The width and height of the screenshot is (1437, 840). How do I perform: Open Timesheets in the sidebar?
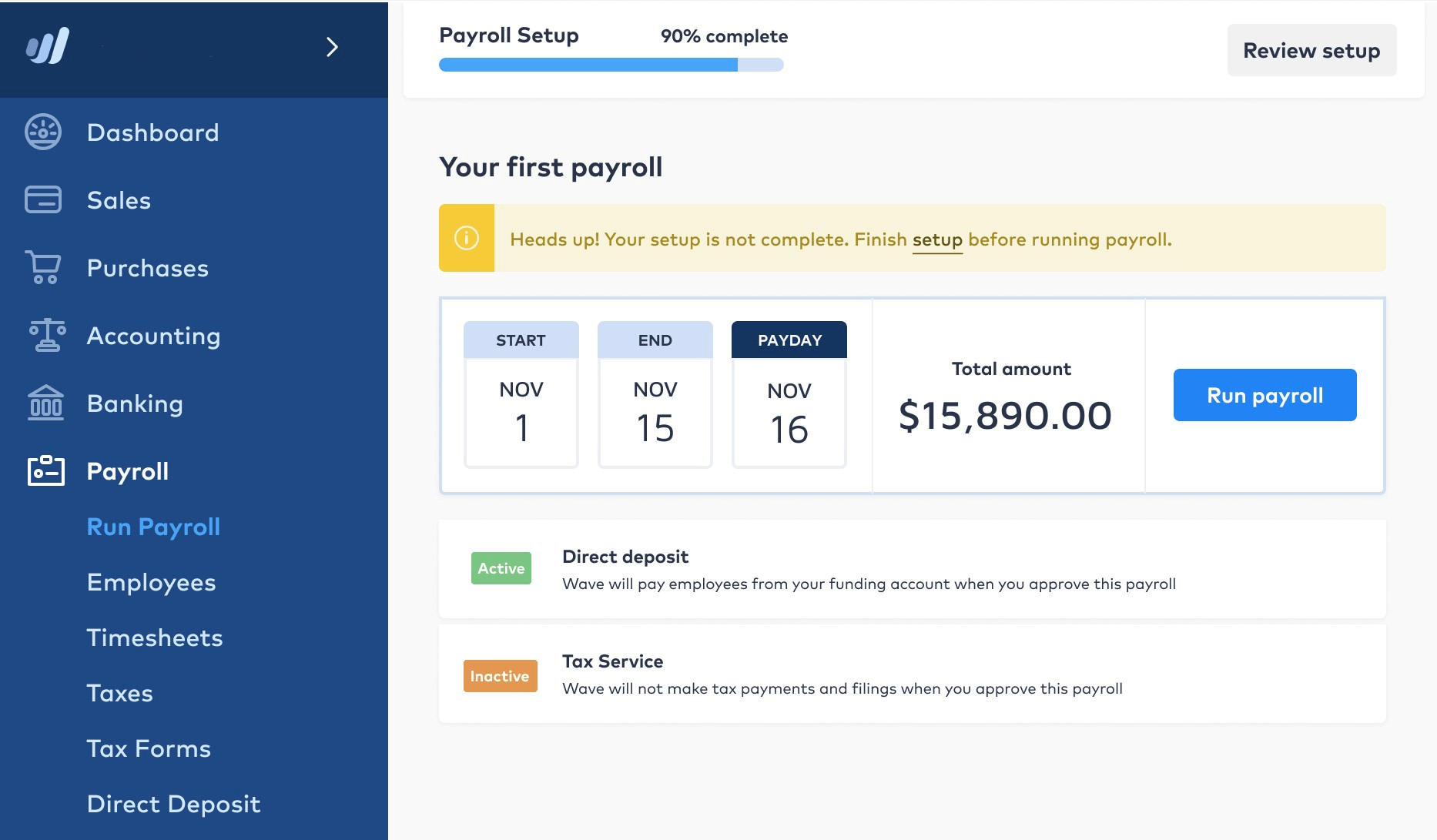[x=155, y=638]
